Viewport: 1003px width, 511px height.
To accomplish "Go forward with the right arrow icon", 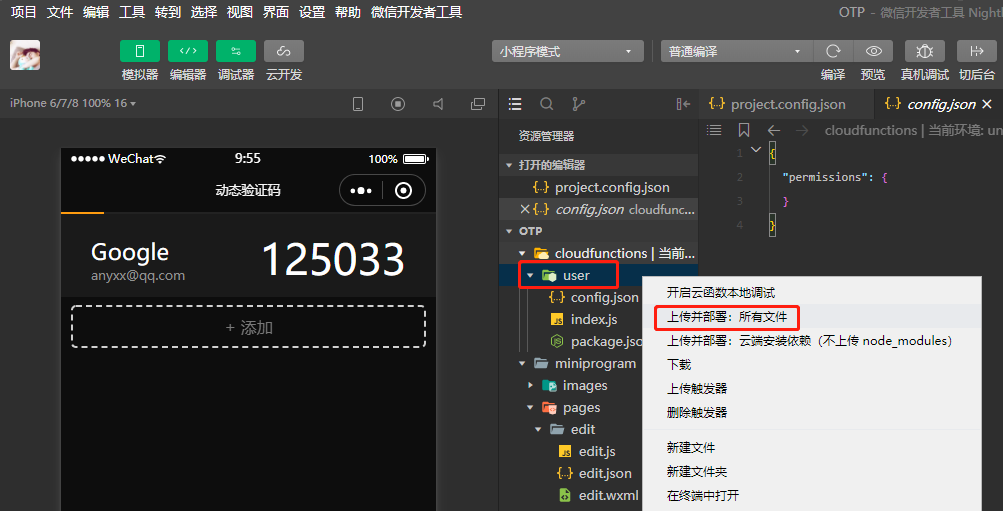I will pos(802,130).
